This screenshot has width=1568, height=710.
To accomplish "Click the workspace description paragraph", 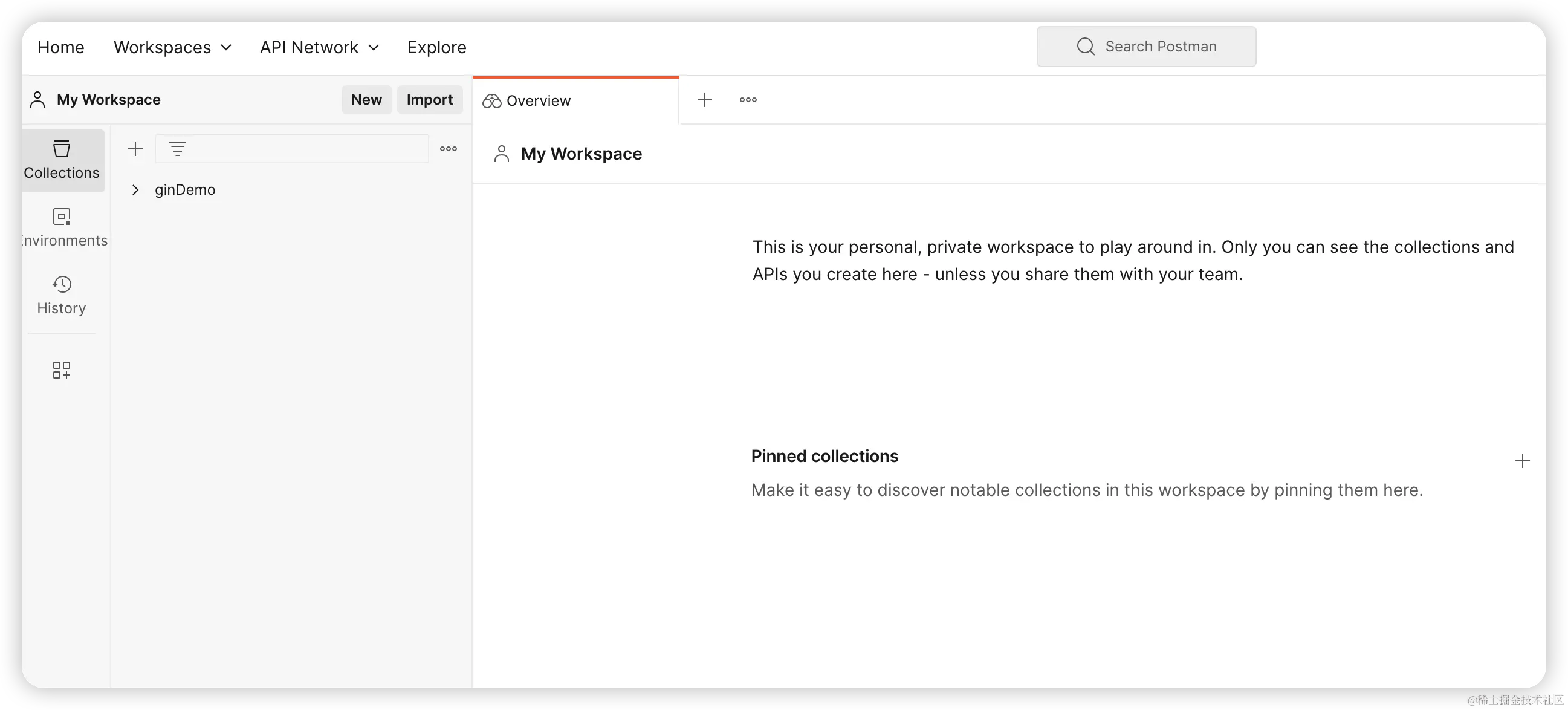I will [x=1133, y=261].
